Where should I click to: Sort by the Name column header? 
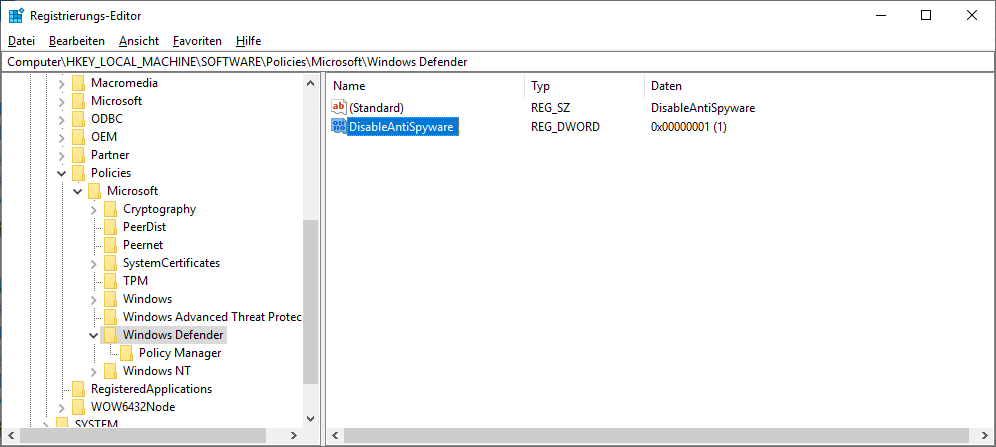pyautogui.click(x=426, y=86)
